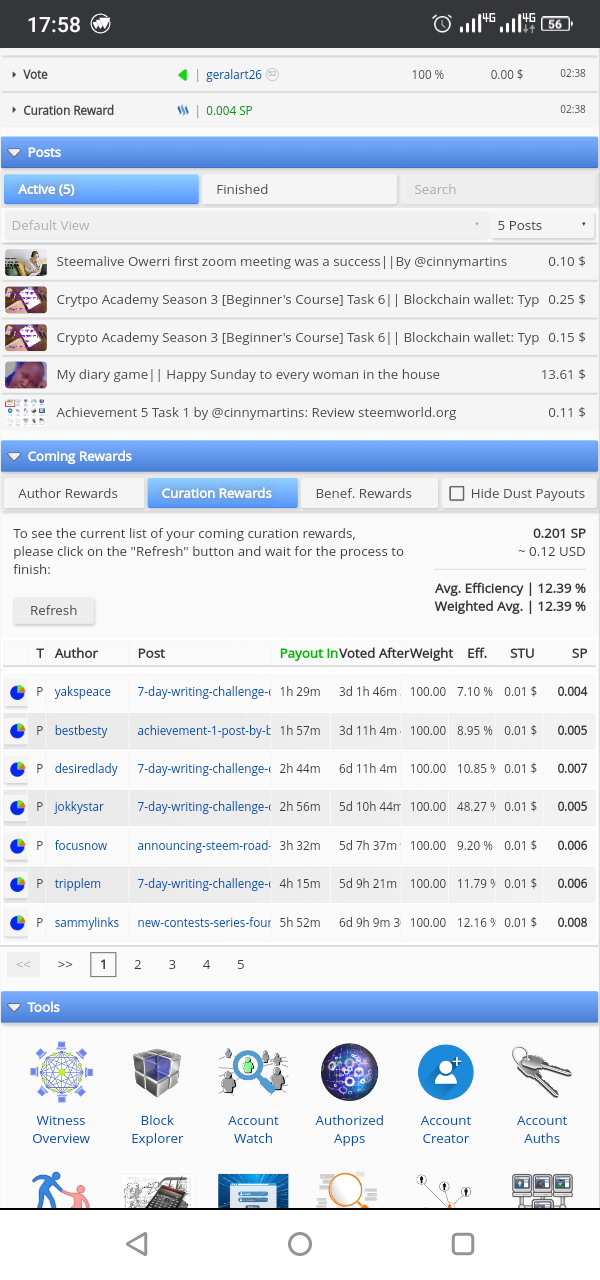Click the green vote arrow icon
The height and width of the screenshot is (1280, 600).
point(183,75)
